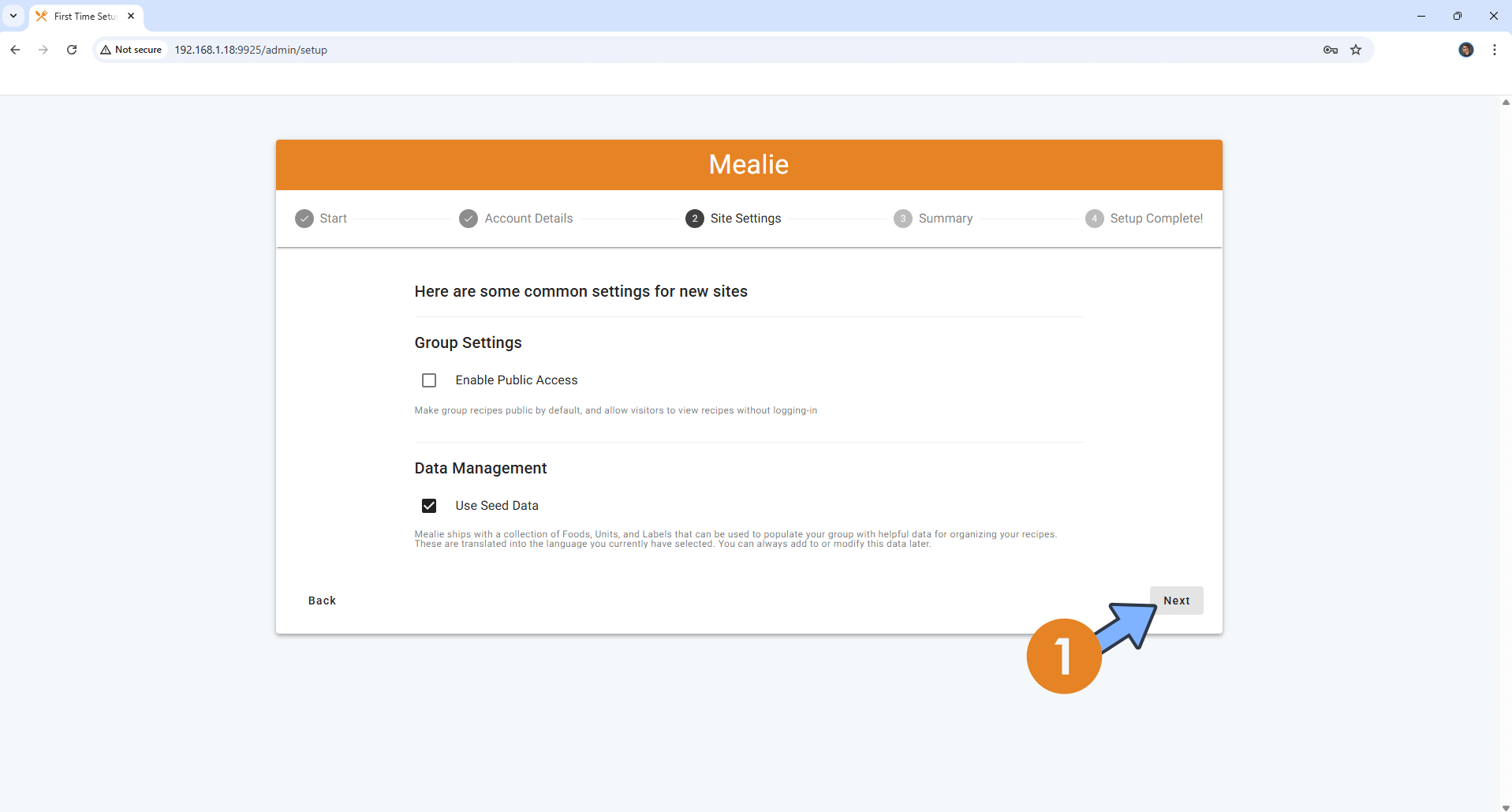This screenshot has width=1512, height=812.
Task: Enable Public Access checkbox
Action: click(x=429, y=380)
